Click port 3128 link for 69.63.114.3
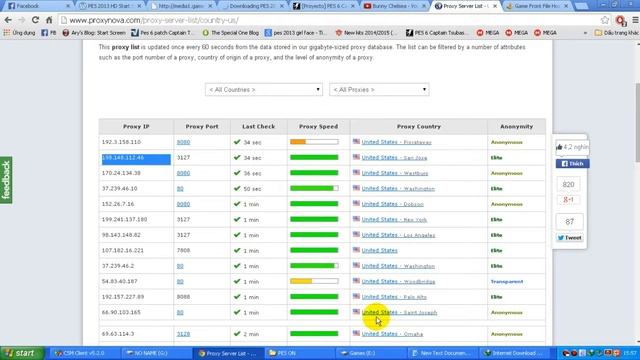640x360 pixels. point(183,334)
